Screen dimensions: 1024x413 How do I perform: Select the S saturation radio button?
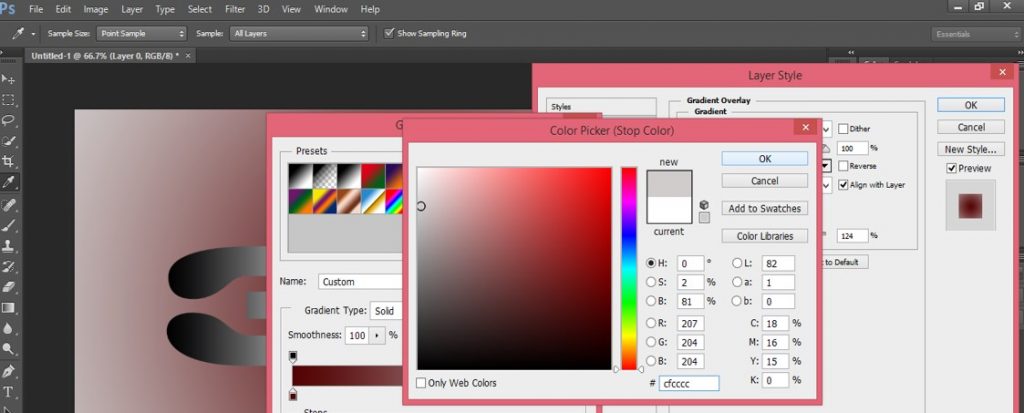[651, 282]
